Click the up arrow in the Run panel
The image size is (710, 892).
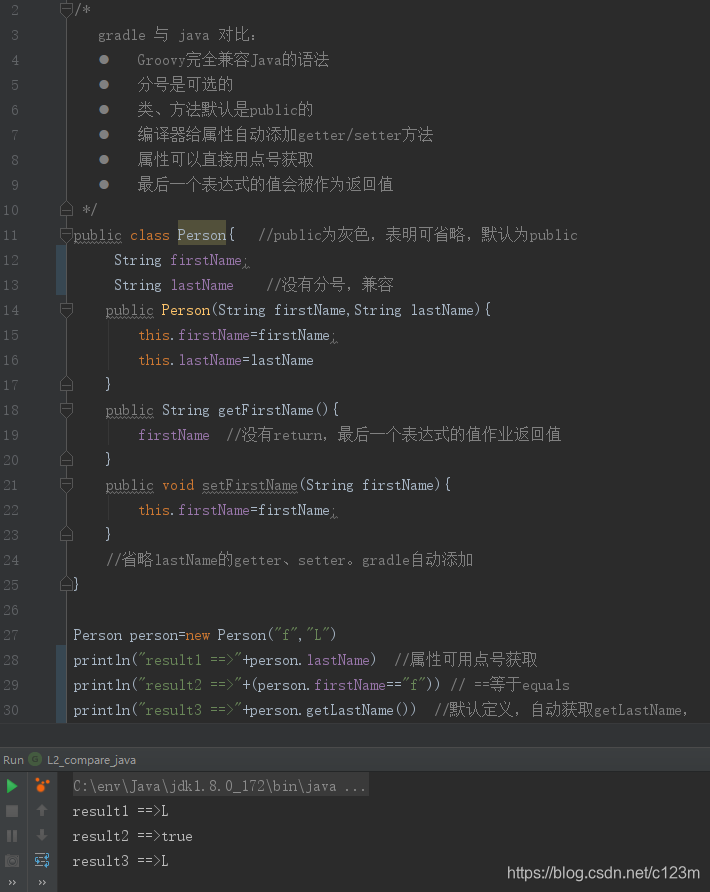[x=42, y=811]
